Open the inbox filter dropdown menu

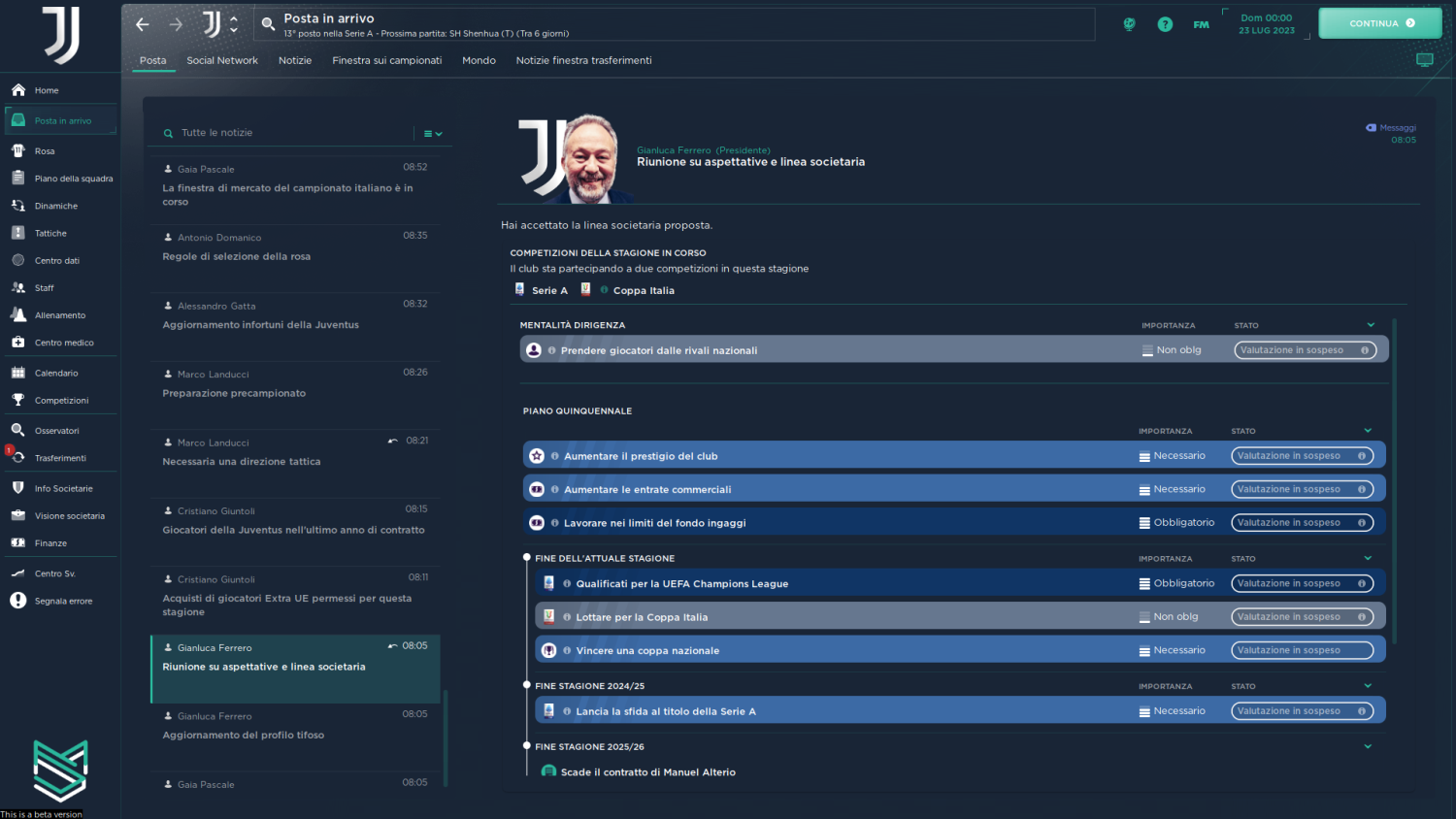433,134
